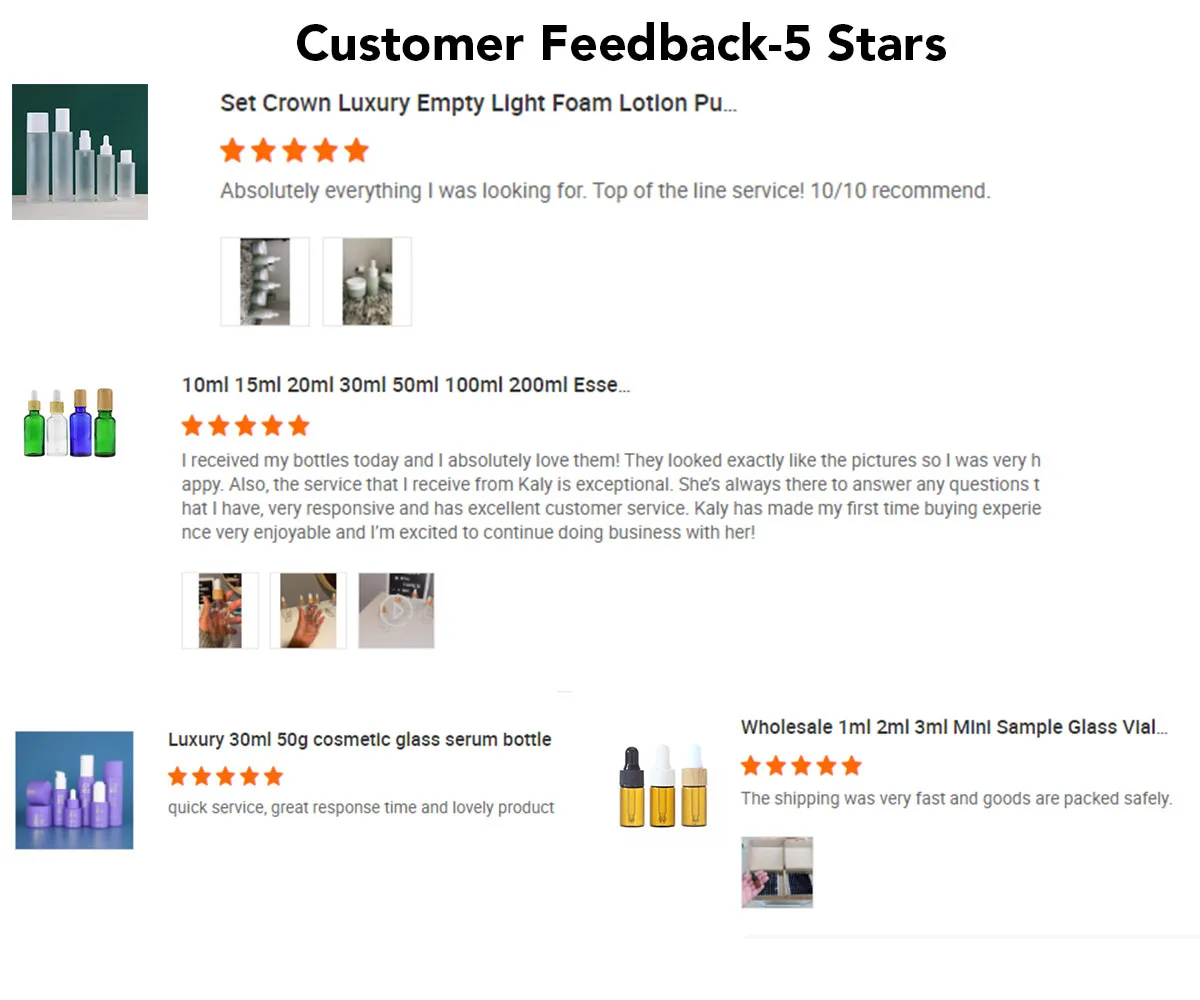Click Wholesale 1ml 2ml 3ml Mini Sample Glass Vial title
This screenshot has height=1000, width=1200.
point(954,727)
